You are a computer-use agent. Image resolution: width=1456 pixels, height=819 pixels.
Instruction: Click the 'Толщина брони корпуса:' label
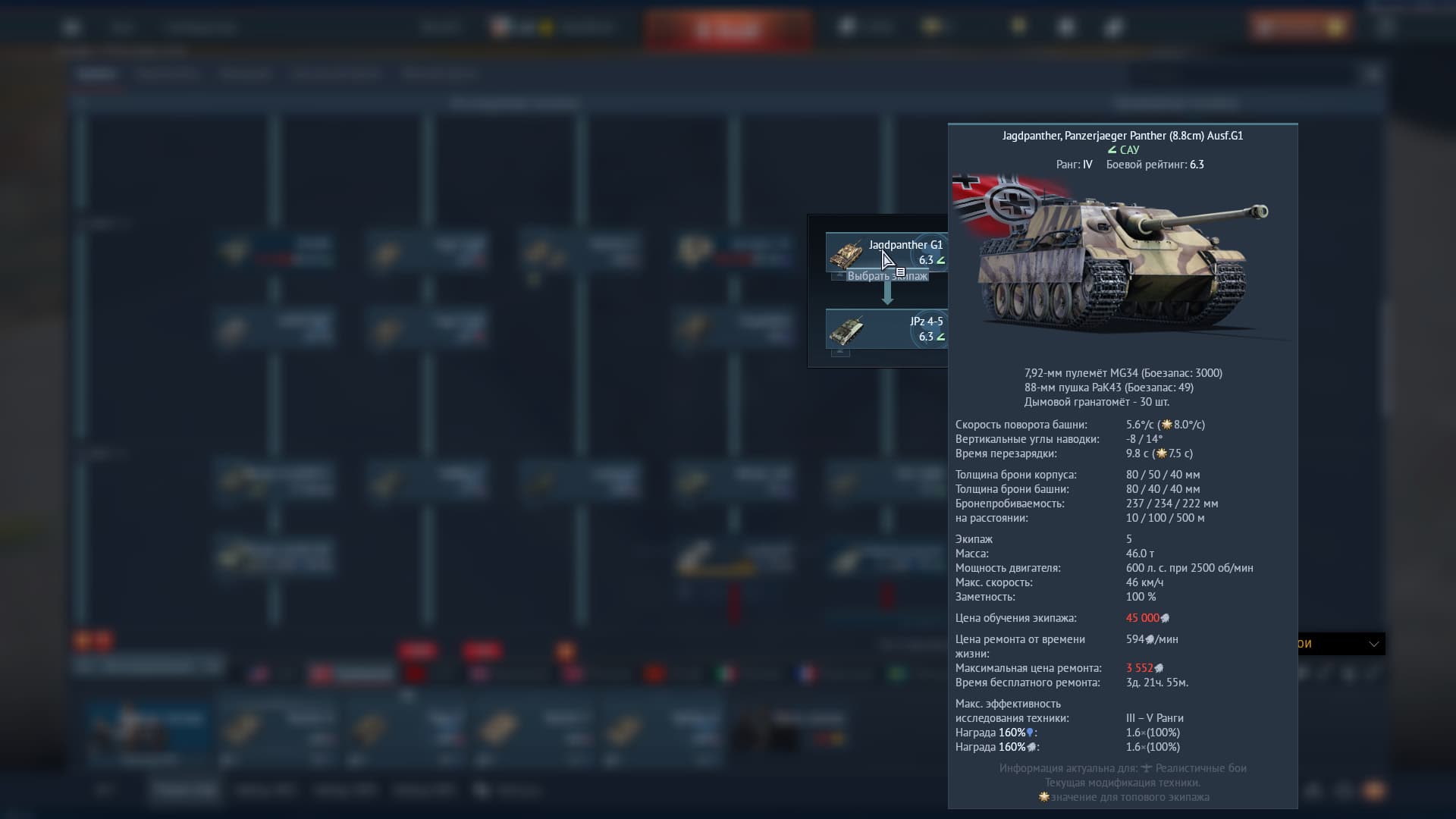click(x=1015, y=475)
